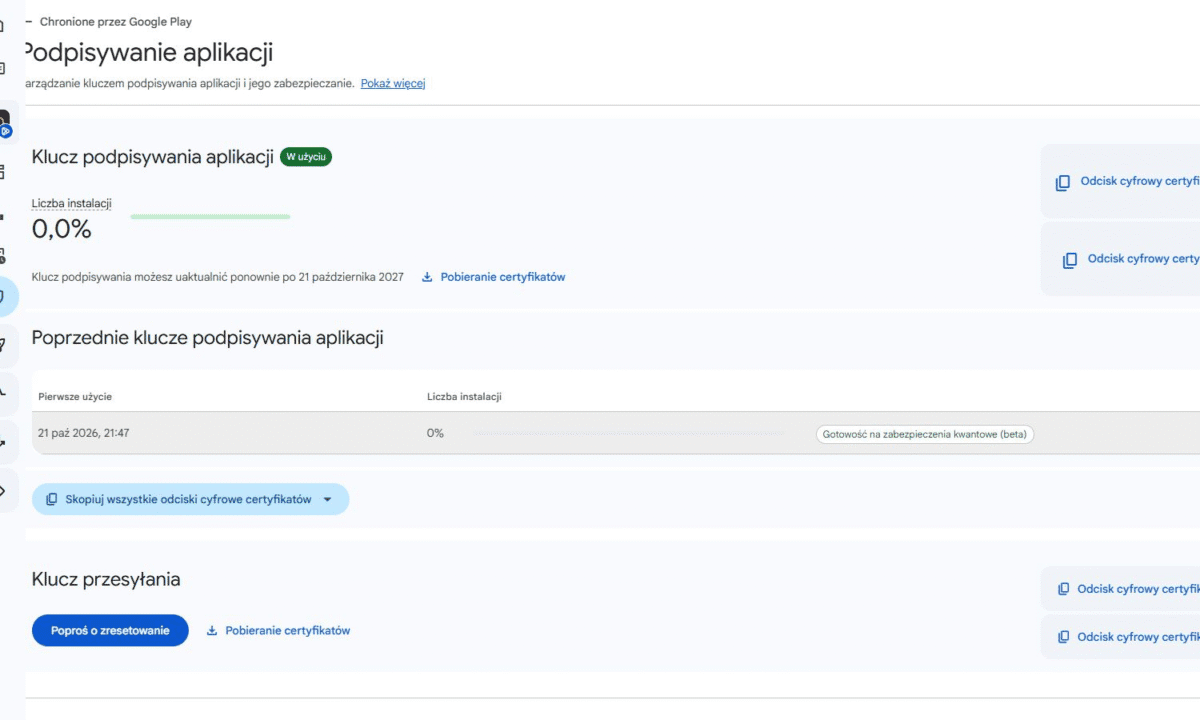The image size is (1200, 720).
Task: Click the "Poproś o zresetowanie" button
Action: (110, 630)
